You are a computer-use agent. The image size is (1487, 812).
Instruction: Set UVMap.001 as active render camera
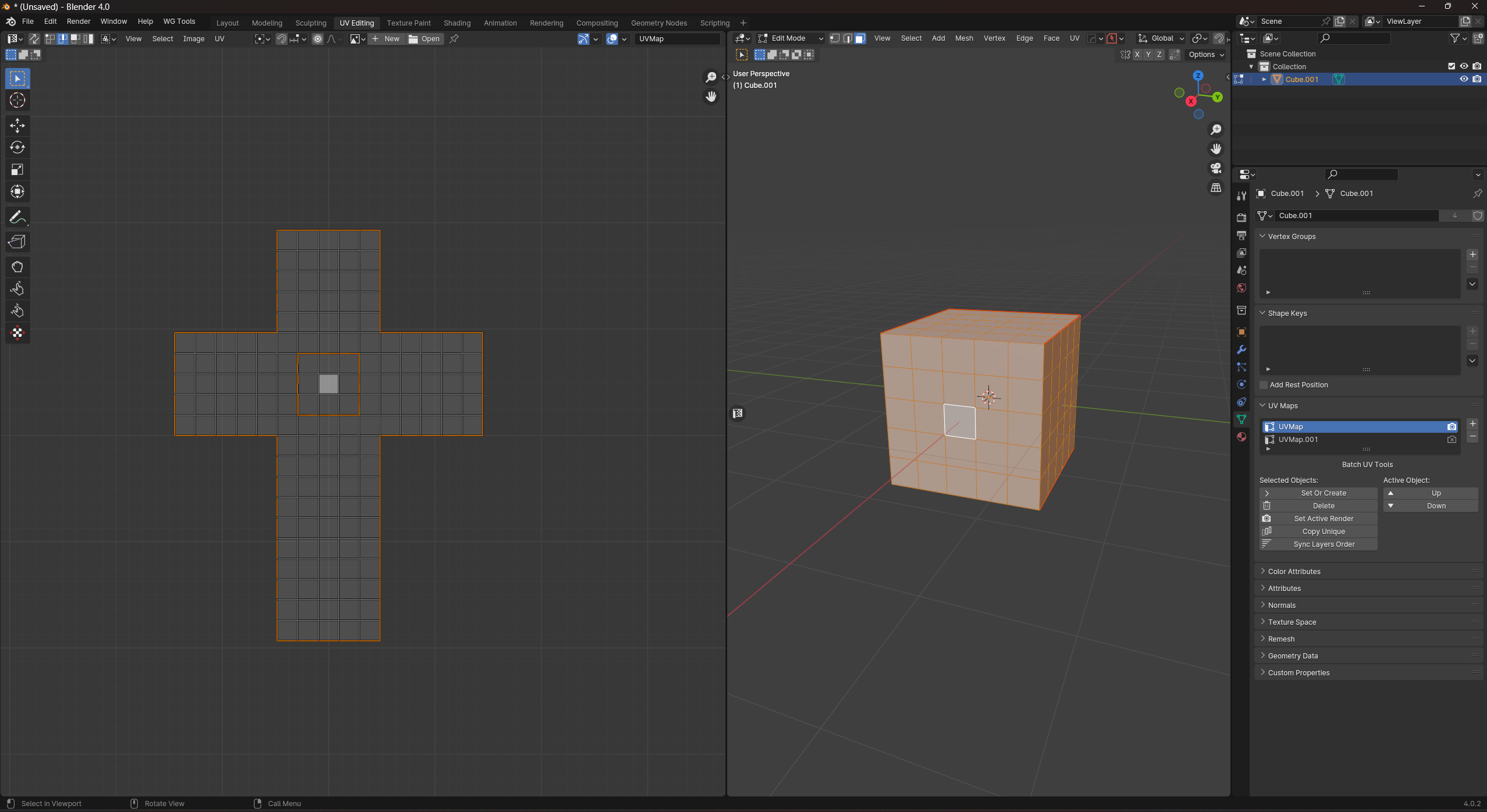coord(1452,440)
